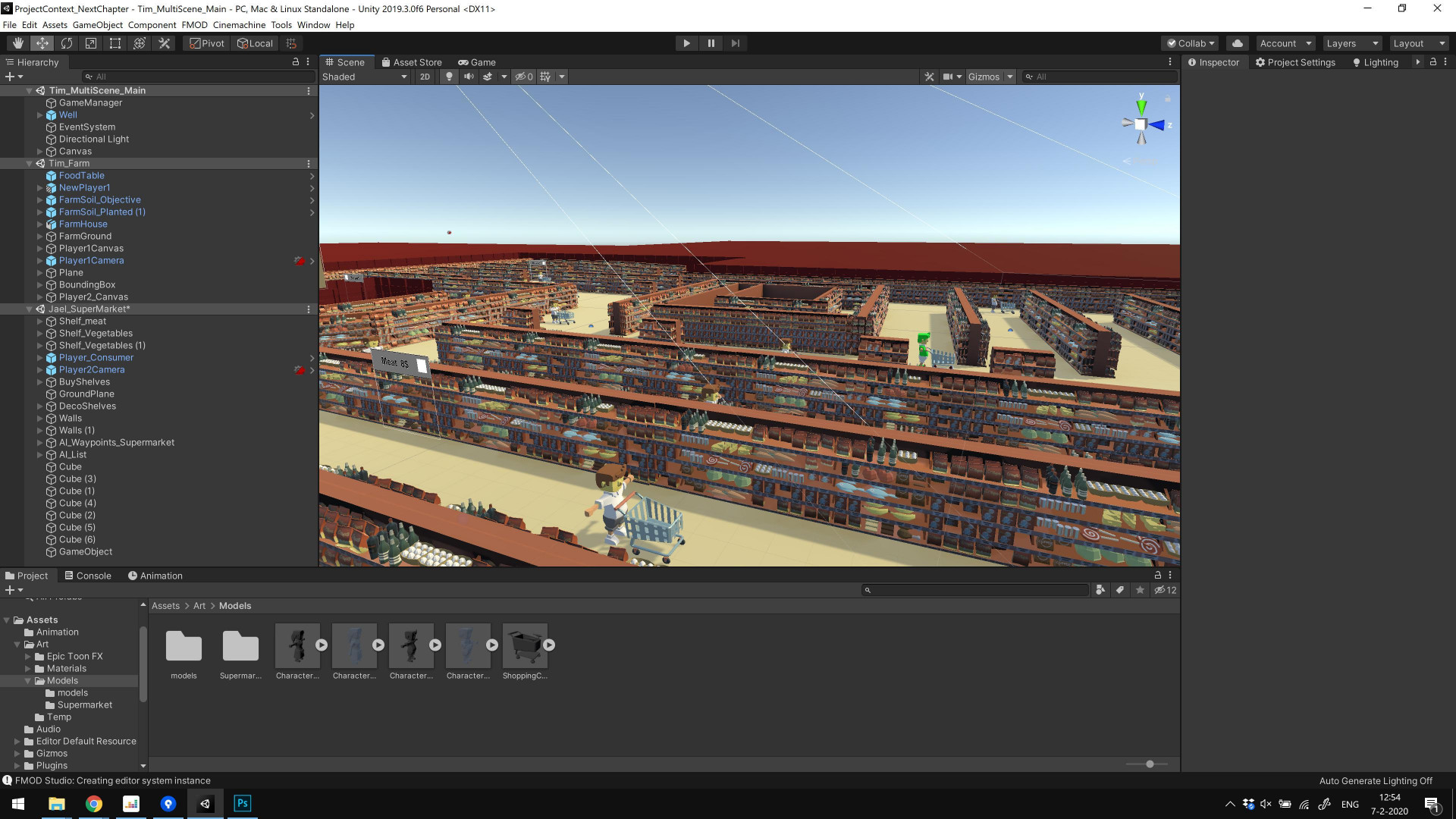Open the Layers dropdown
This screenshot has height=819, width=1456.
click(x=1352, y=43)
